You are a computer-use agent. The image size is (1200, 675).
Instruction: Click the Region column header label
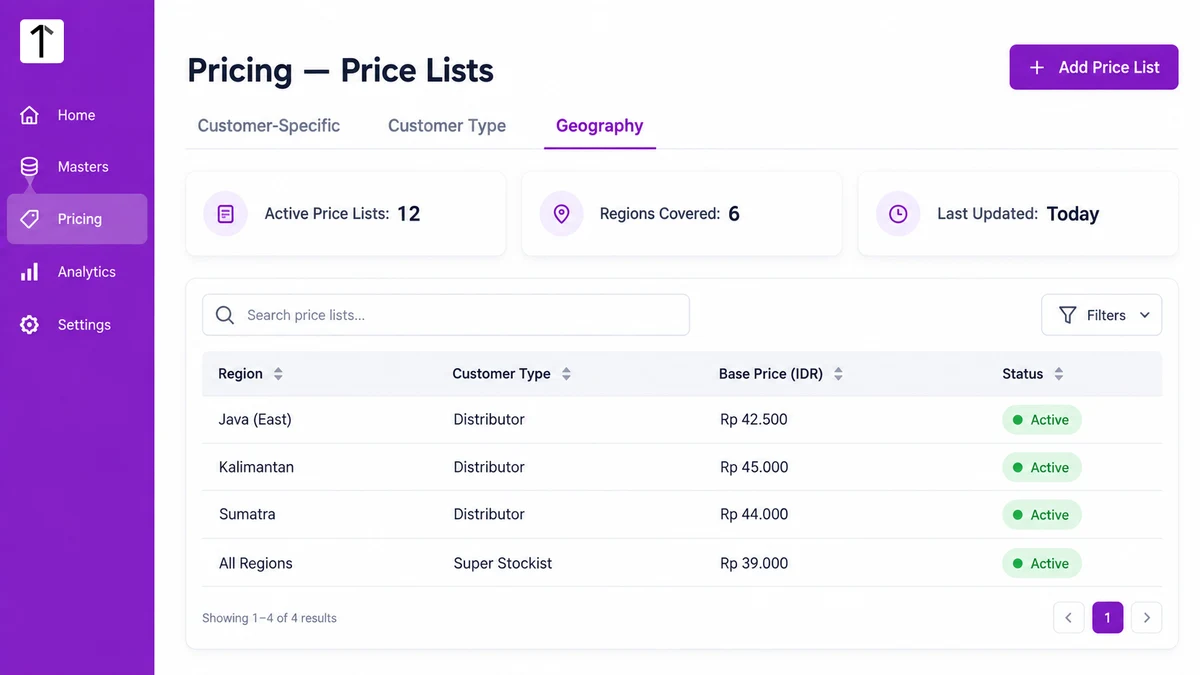(x=241, y=374)
